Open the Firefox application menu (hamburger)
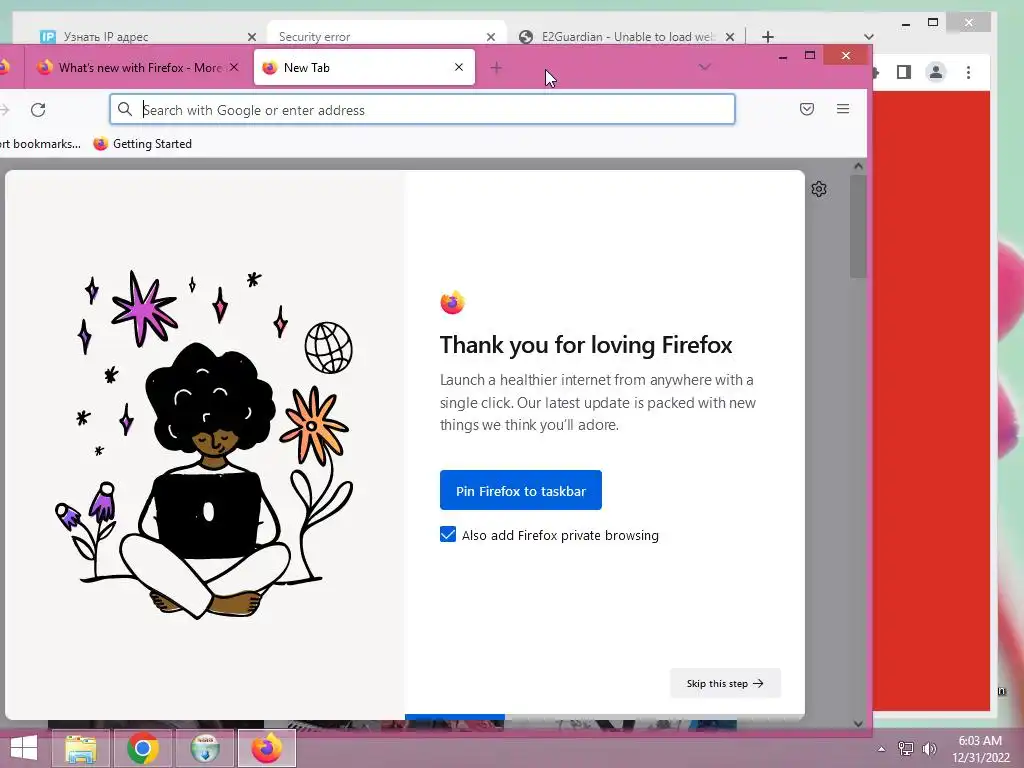1024x768 pixels. 843,109
